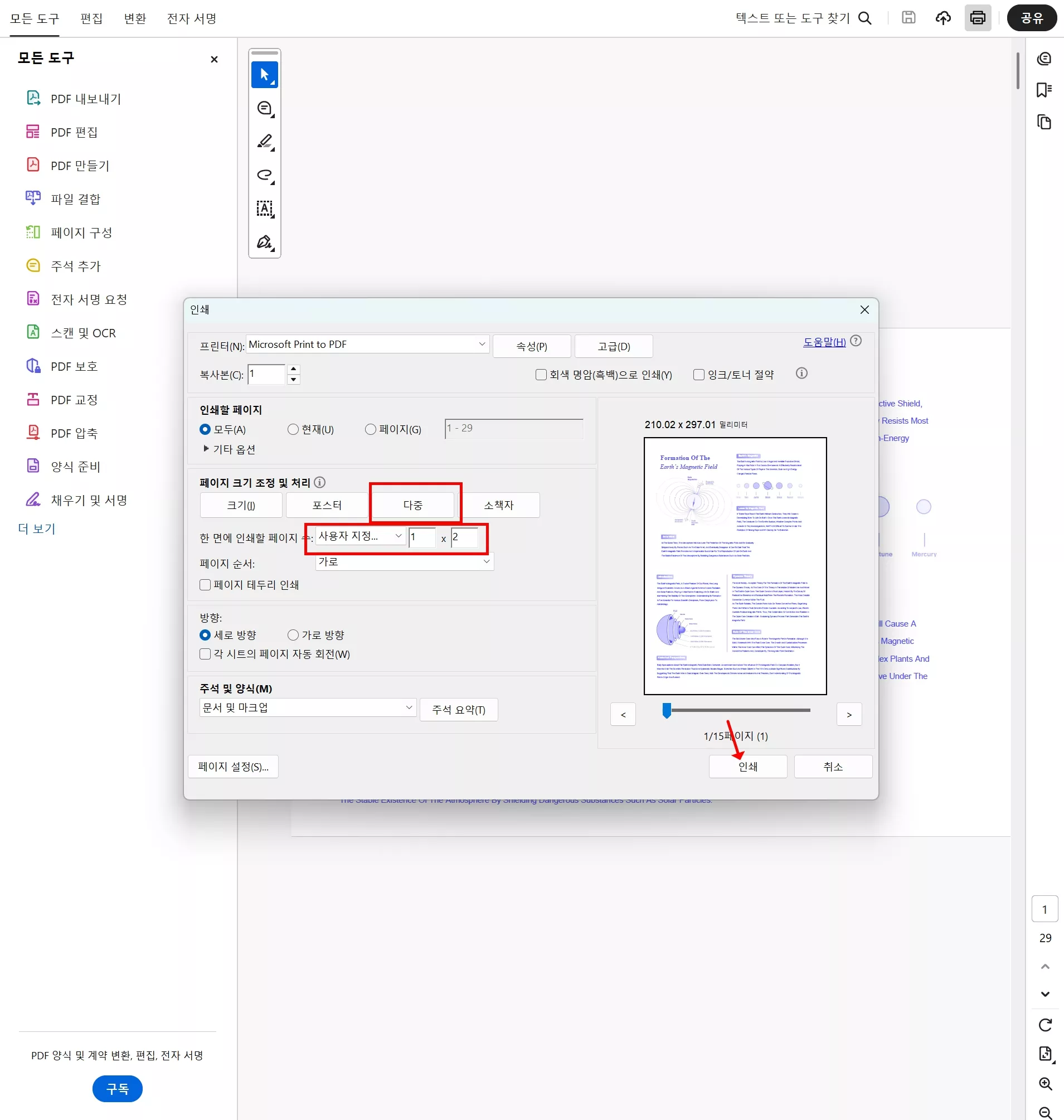The height and width of the screenshot is (1120, 1064).
Task: Select the comment tool in the quick toolbar
Action: tap(264, 108)
